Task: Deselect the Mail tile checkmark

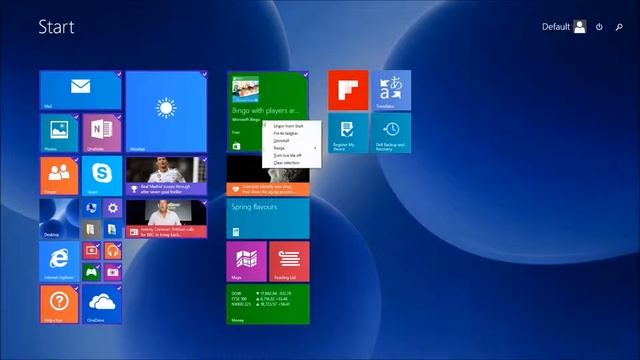Action: click(x=118, y=74)
